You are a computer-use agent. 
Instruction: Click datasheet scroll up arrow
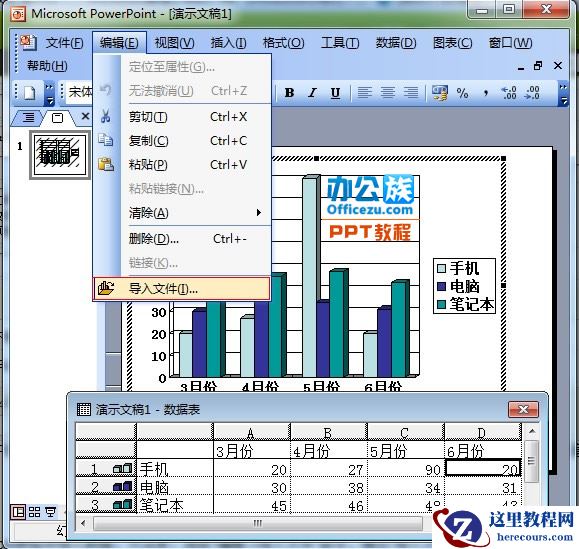point(532,431)
